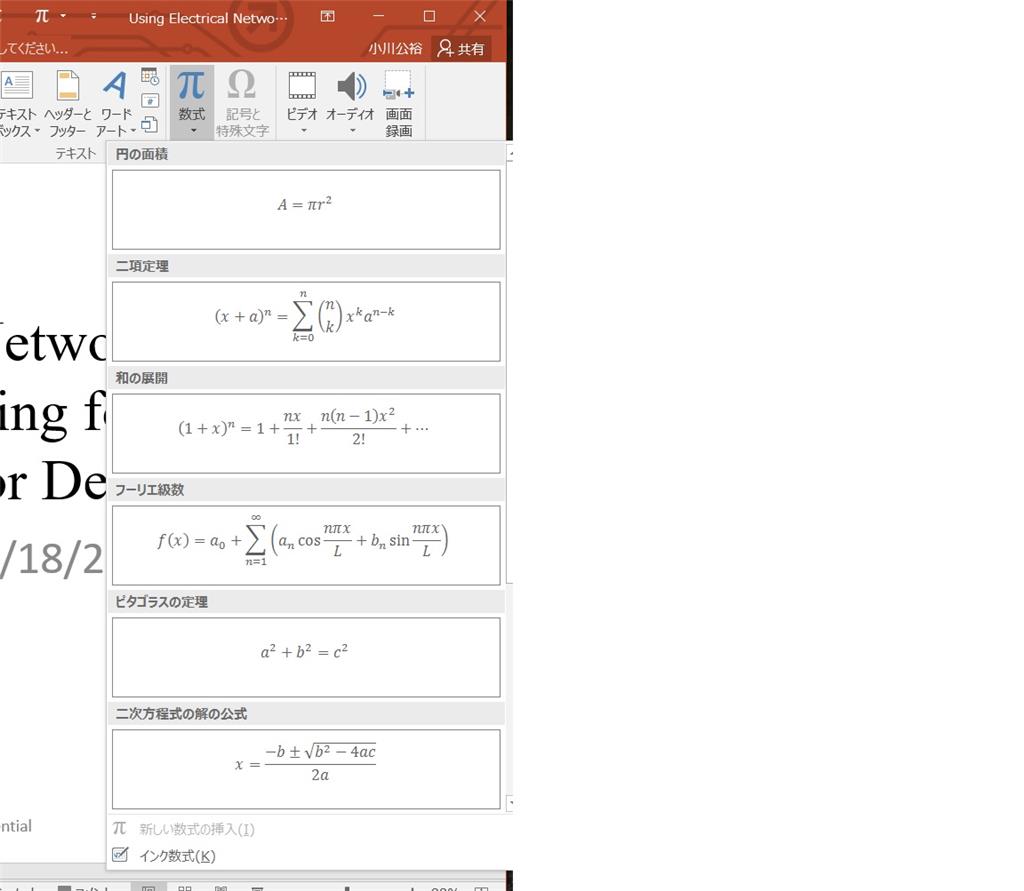
Task: Insert the circle area equation A = πr²
Action: [x=306, y=210]
